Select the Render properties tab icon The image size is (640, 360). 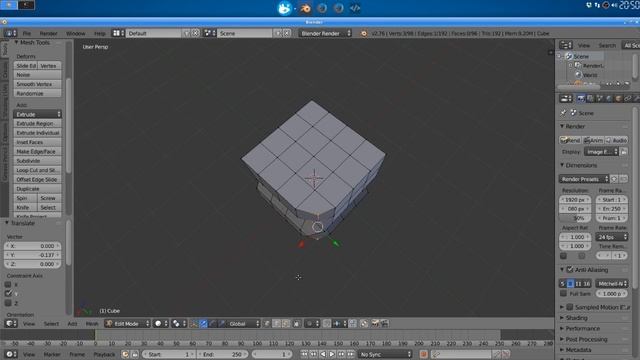pyautogui.click(x=581, y=98)
